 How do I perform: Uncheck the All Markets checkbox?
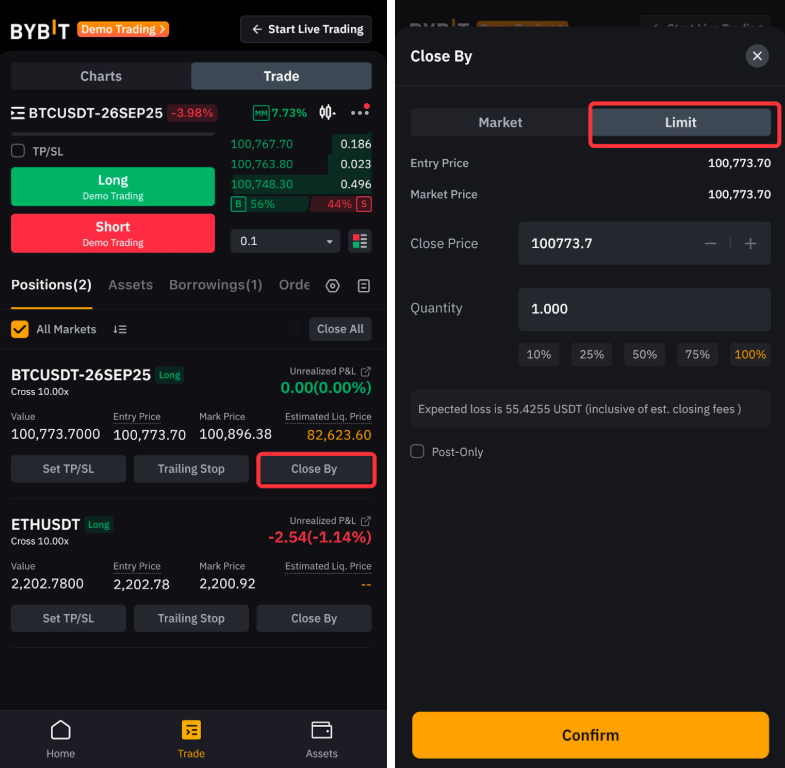pos(20,329)
